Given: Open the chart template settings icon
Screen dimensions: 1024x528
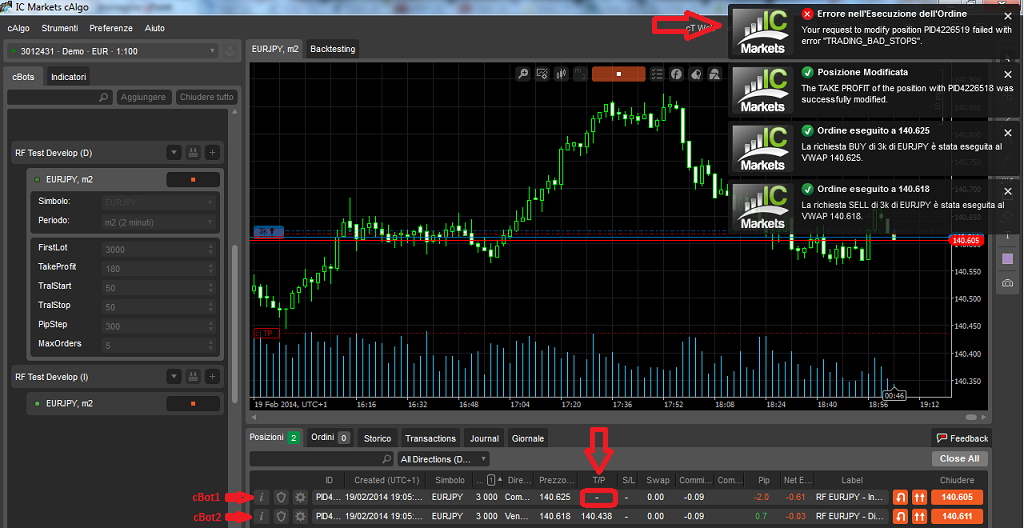Looking at the screenshot, I should pyautogui.click(x=541, y=74).
